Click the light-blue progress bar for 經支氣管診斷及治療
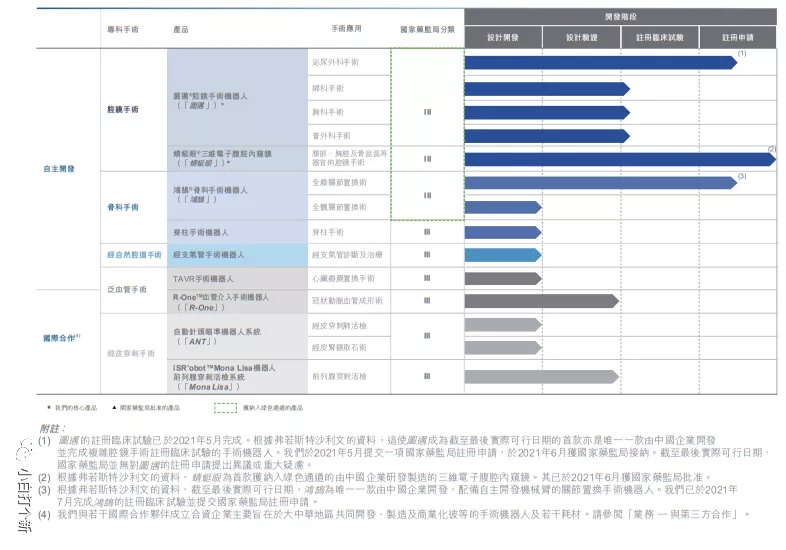The height and width of the screenshot is (550, 786). 503,255
